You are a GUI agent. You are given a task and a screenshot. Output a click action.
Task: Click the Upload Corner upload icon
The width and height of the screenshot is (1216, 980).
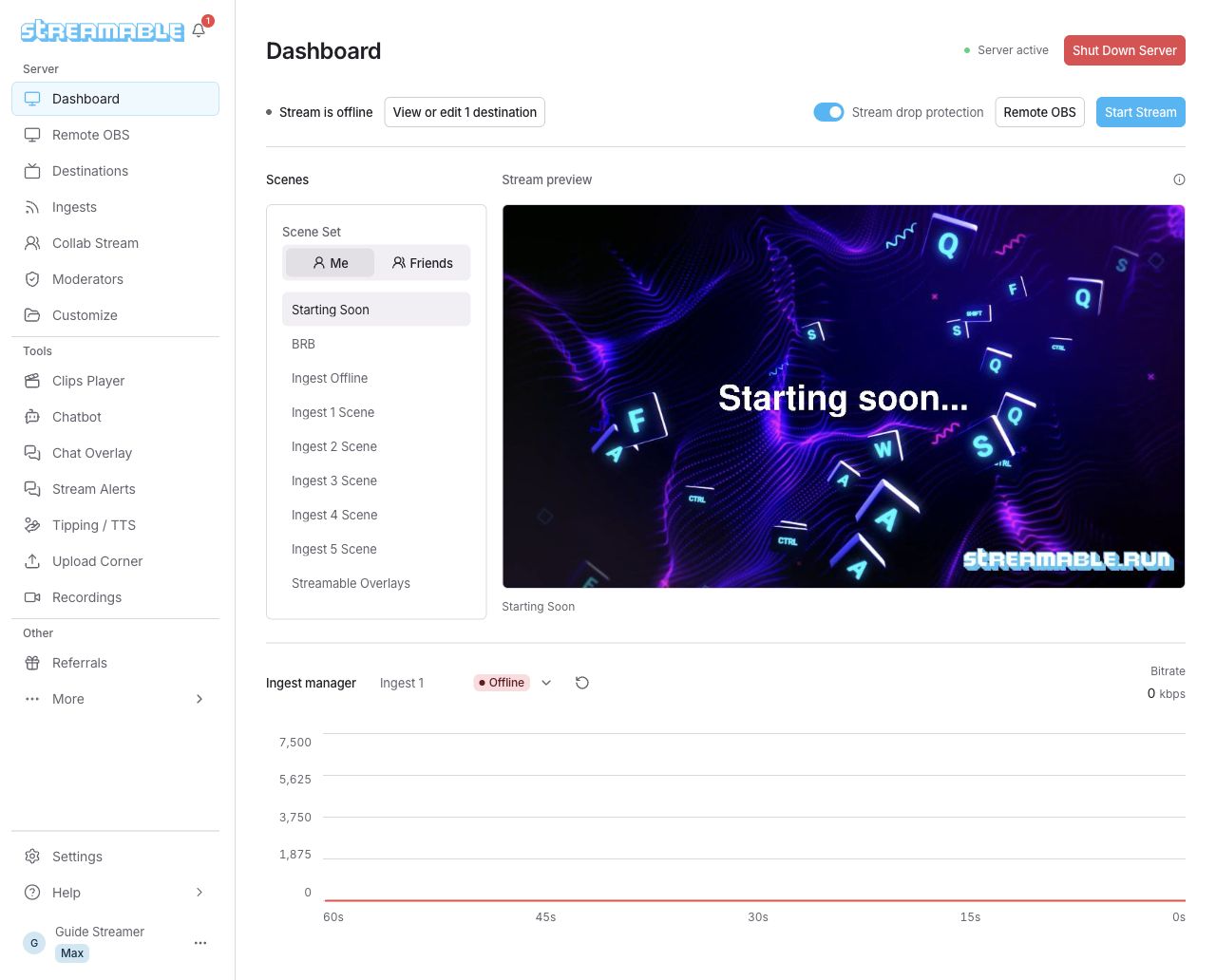[x=32, y=561]
